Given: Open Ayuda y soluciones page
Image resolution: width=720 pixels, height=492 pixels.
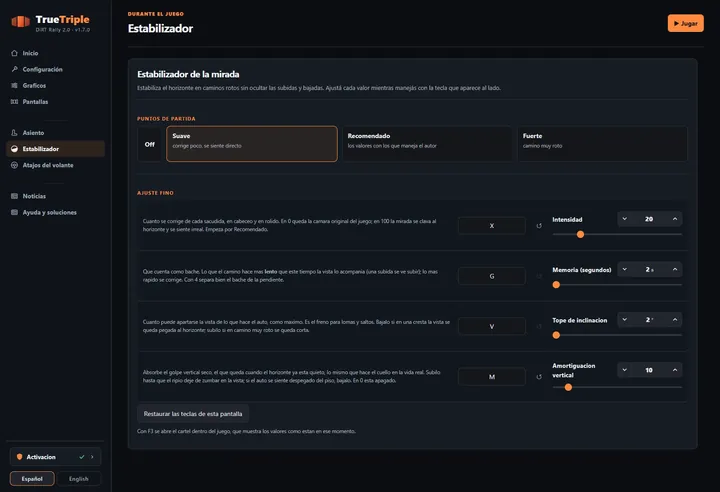Looking at the screenshot, I should (x=55, y=212).
